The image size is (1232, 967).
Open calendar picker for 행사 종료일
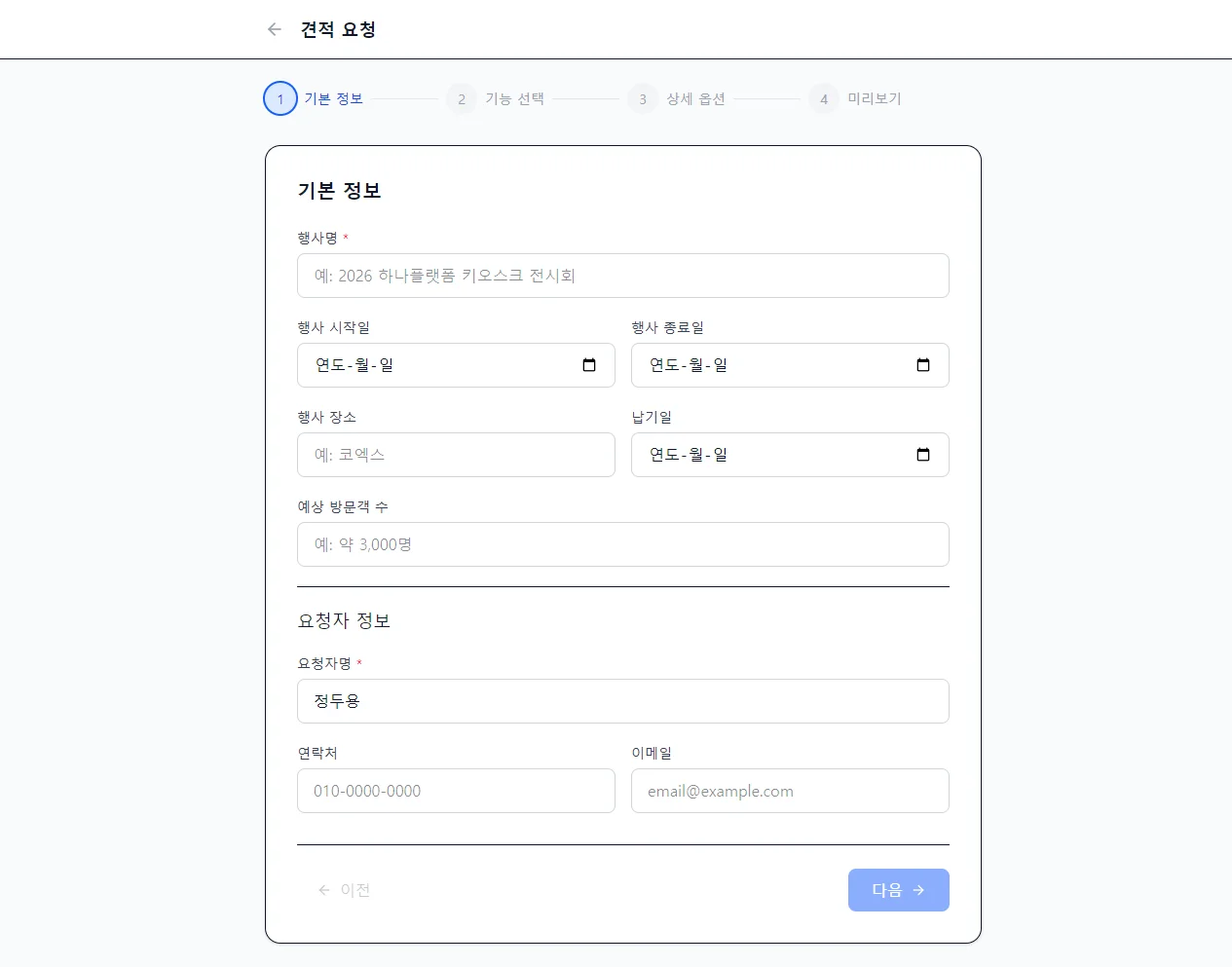(x=923, y=365)
